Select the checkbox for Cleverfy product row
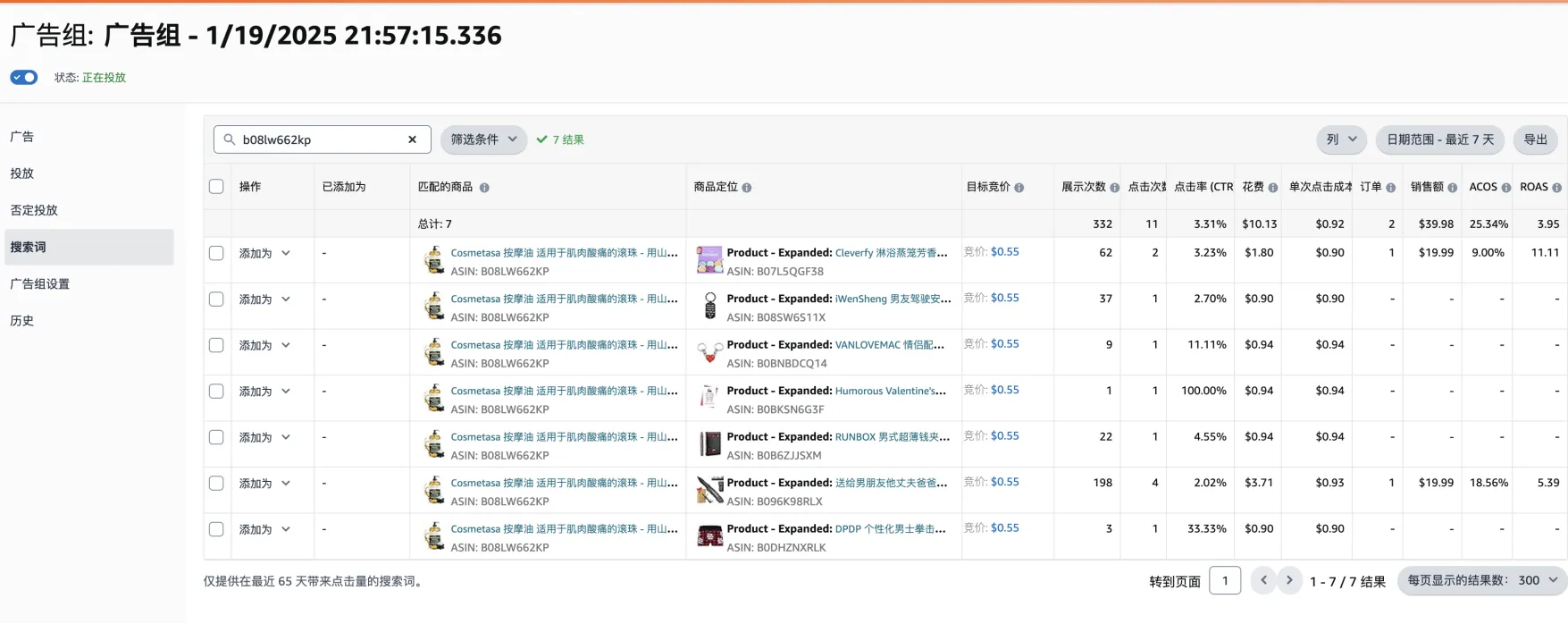Image resolution: width=1568 pixels, height=624 pixels. (216, 253)
